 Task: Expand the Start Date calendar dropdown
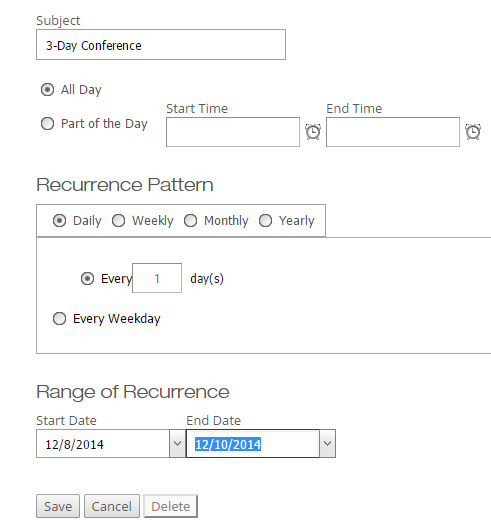tap(177, 444)
